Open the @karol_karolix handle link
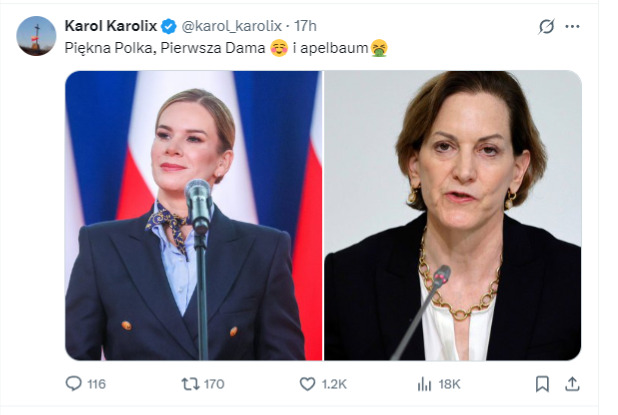The width and height of the screenshot is (618, 415). 226,26
